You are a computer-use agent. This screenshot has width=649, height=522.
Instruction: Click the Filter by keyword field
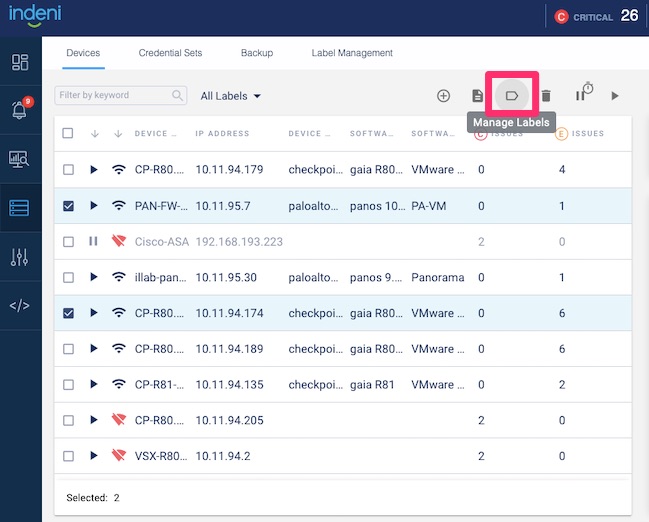pyautogui.click(x=113, y=96)
